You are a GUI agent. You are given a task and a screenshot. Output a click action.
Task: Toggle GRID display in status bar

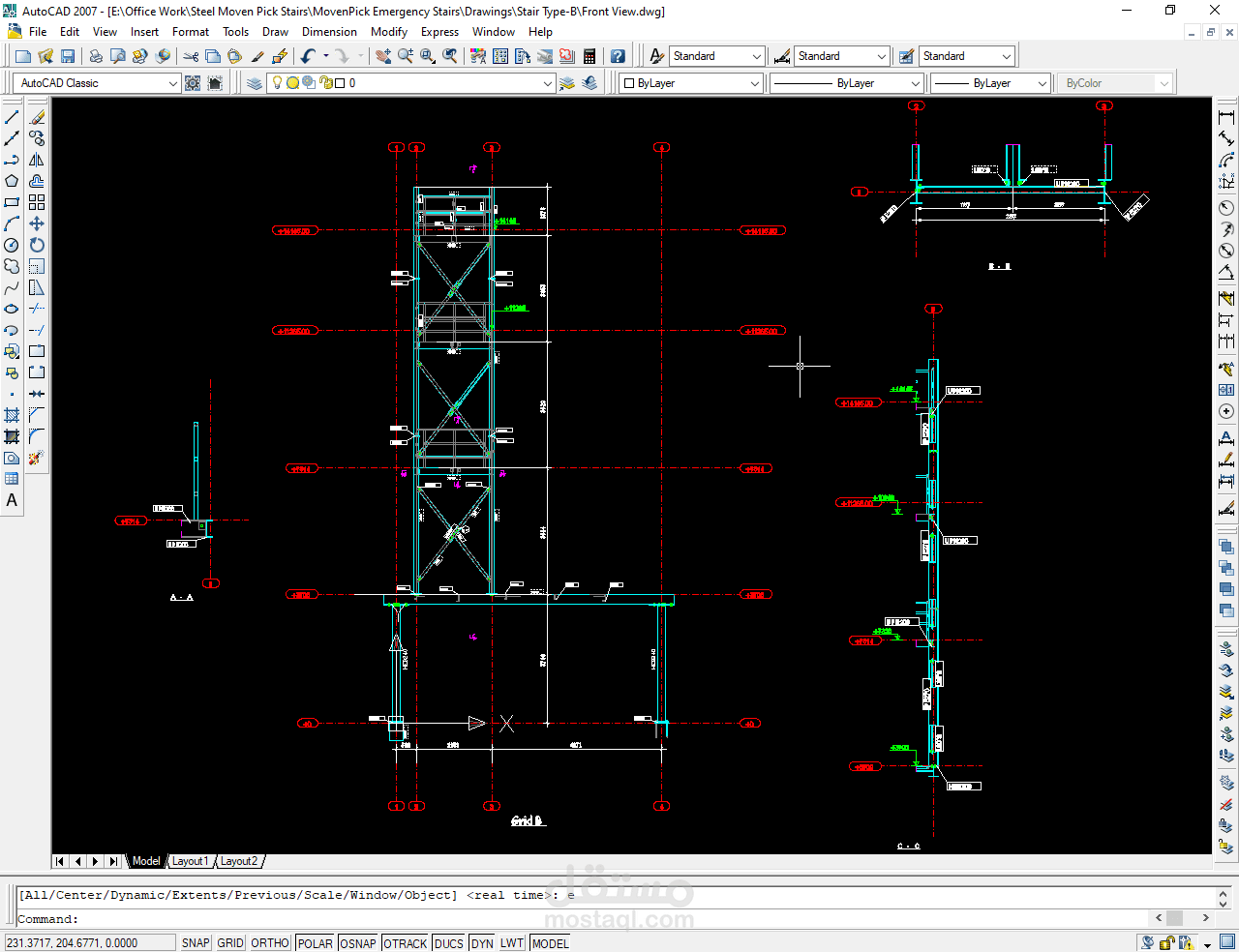[x=230, y=943]
